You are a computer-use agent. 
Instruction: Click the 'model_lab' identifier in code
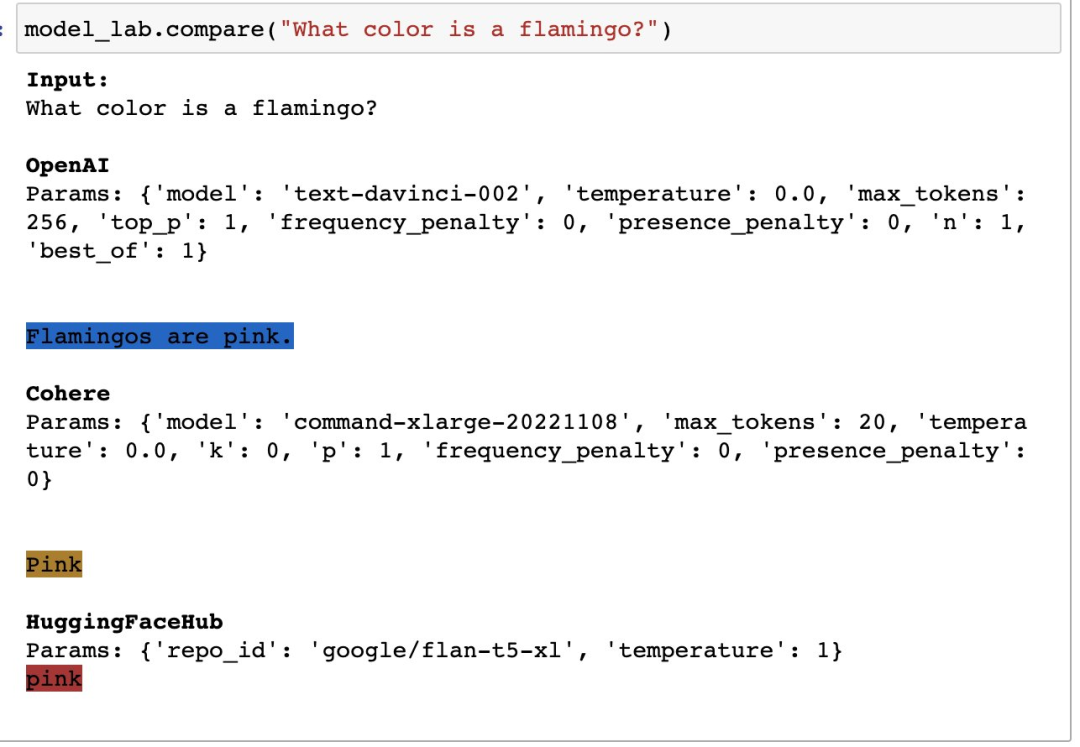[x=89, y=30]
